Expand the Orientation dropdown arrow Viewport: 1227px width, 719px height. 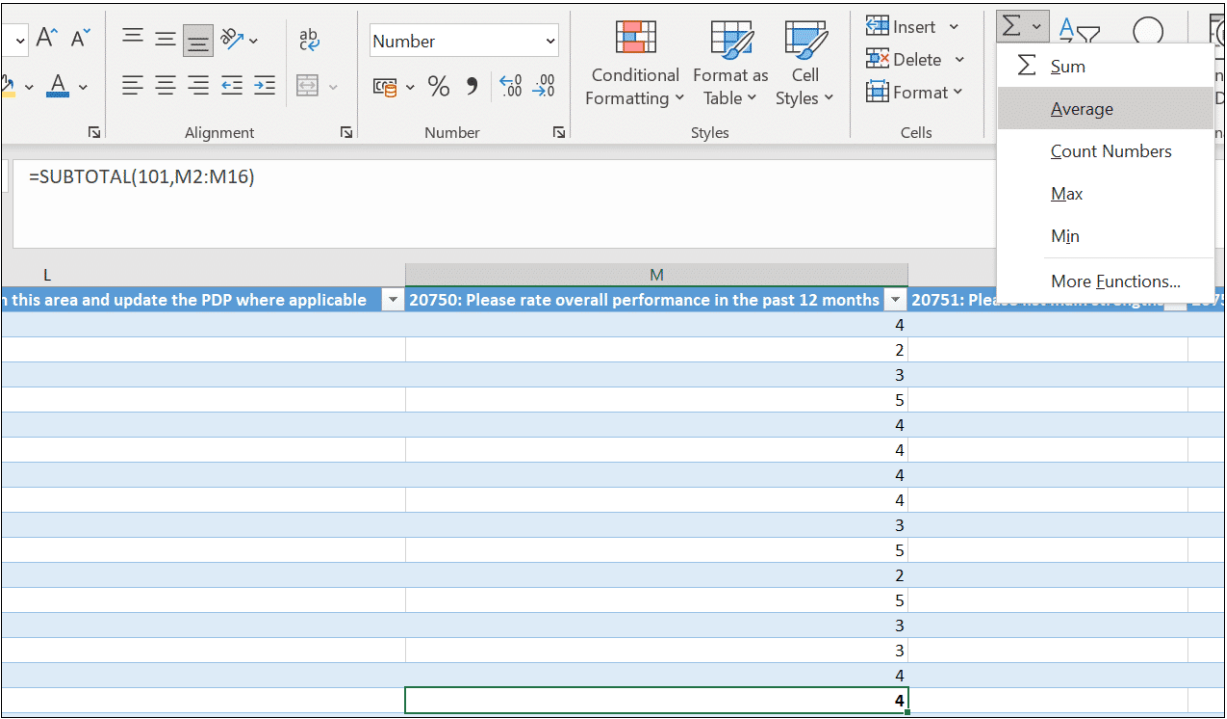point(252,40)
